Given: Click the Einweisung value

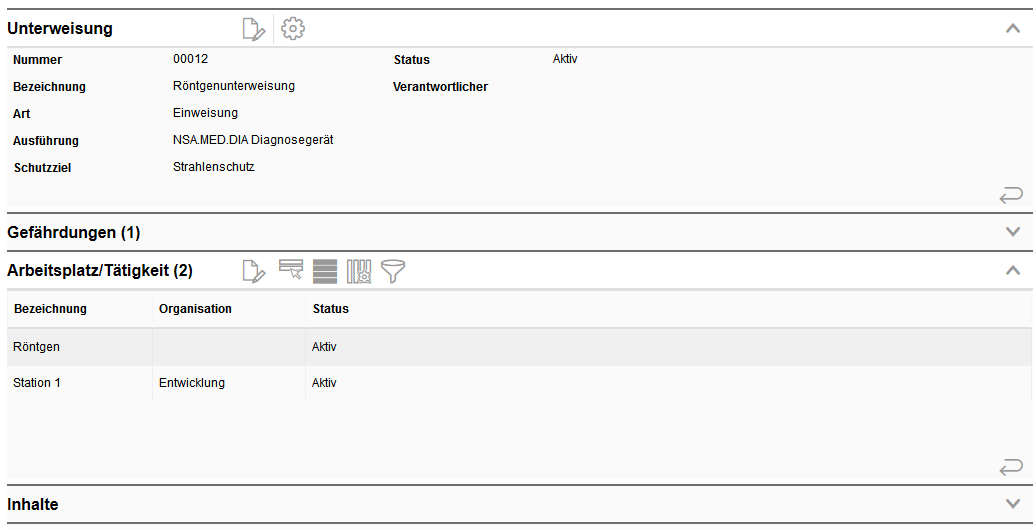Looking at the screenshot, I should tap(205, 113).
